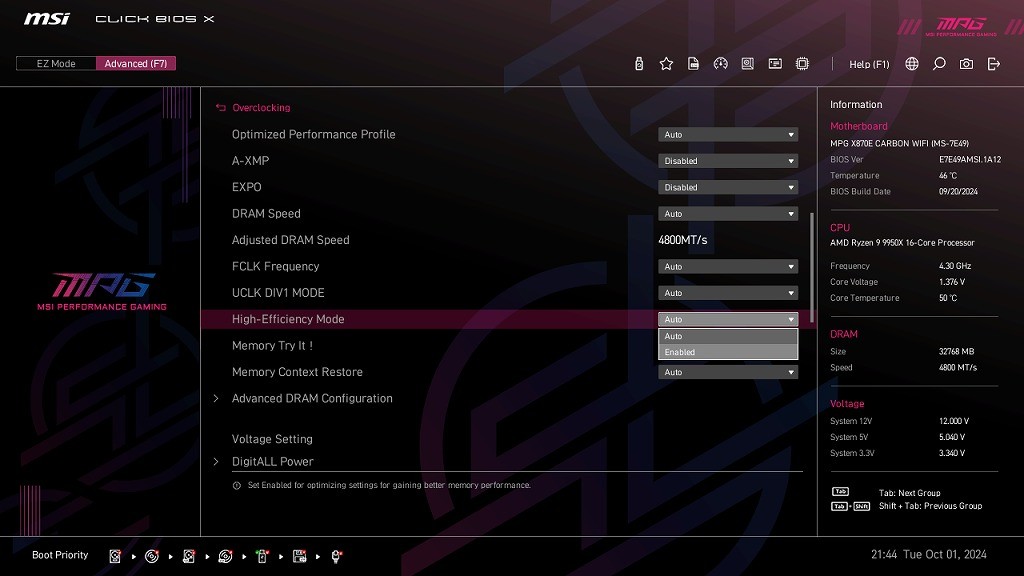The image size is (1024, 576).
Task: Click the USB flash drive toolbar icon
Action: [x=639, y=64]
